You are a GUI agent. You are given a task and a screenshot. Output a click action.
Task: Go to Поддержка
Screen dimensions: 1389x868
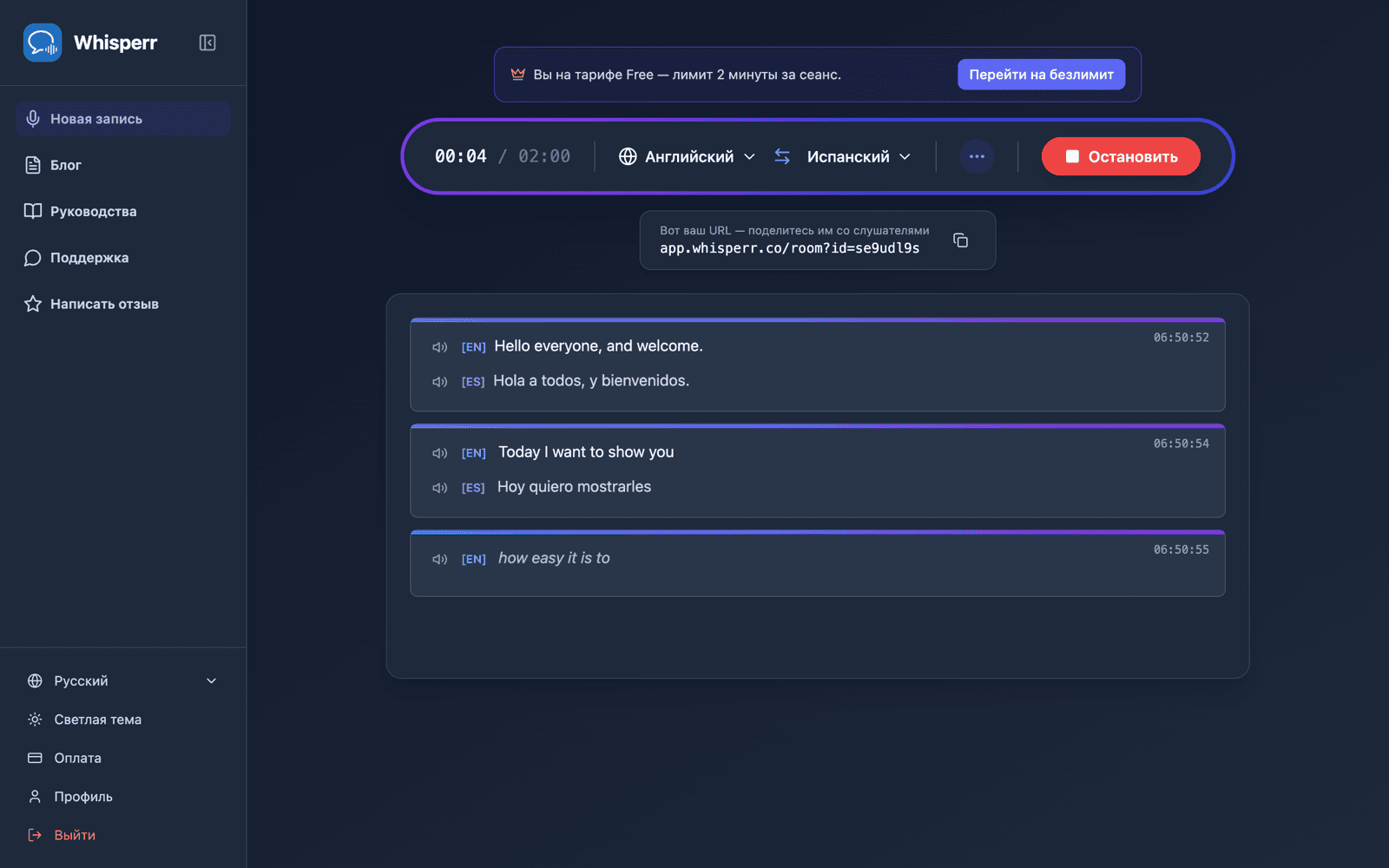[122, 258]
